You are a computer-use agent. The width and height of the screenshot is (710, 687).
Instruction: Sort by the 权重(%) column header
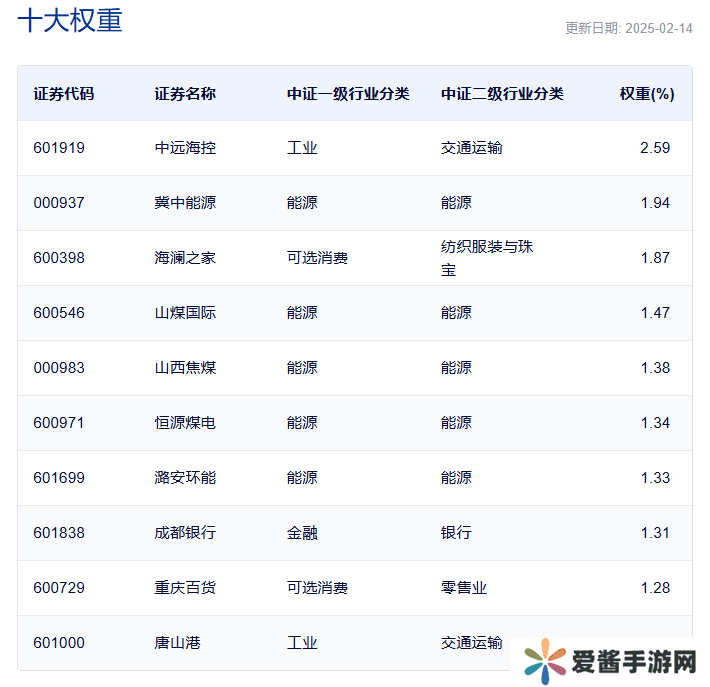tap(646, 94)
